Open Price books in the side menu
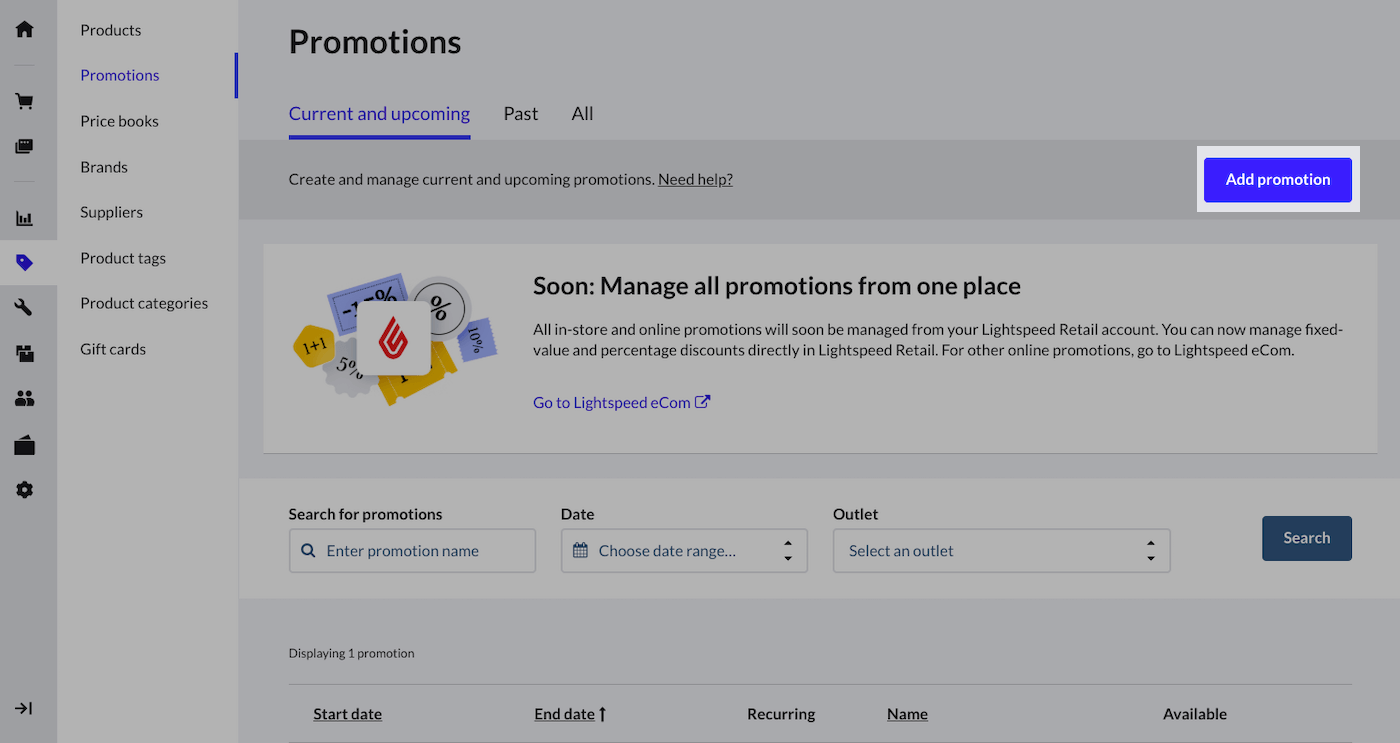 coord(119,121)
